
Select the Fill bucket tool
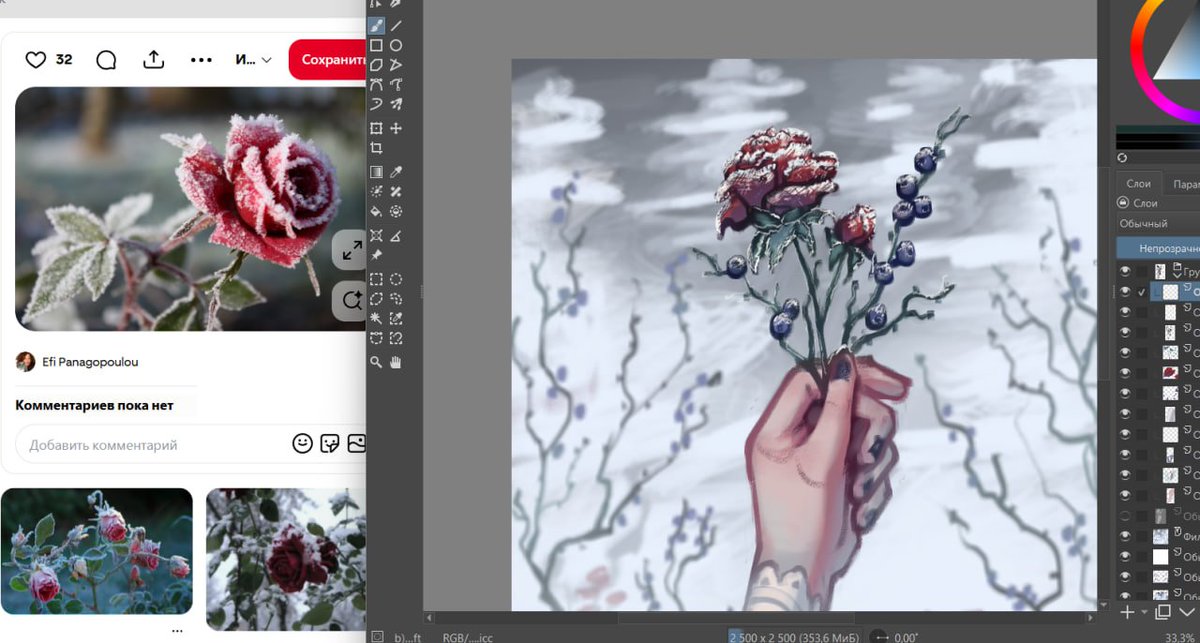[x=376, y=211]
